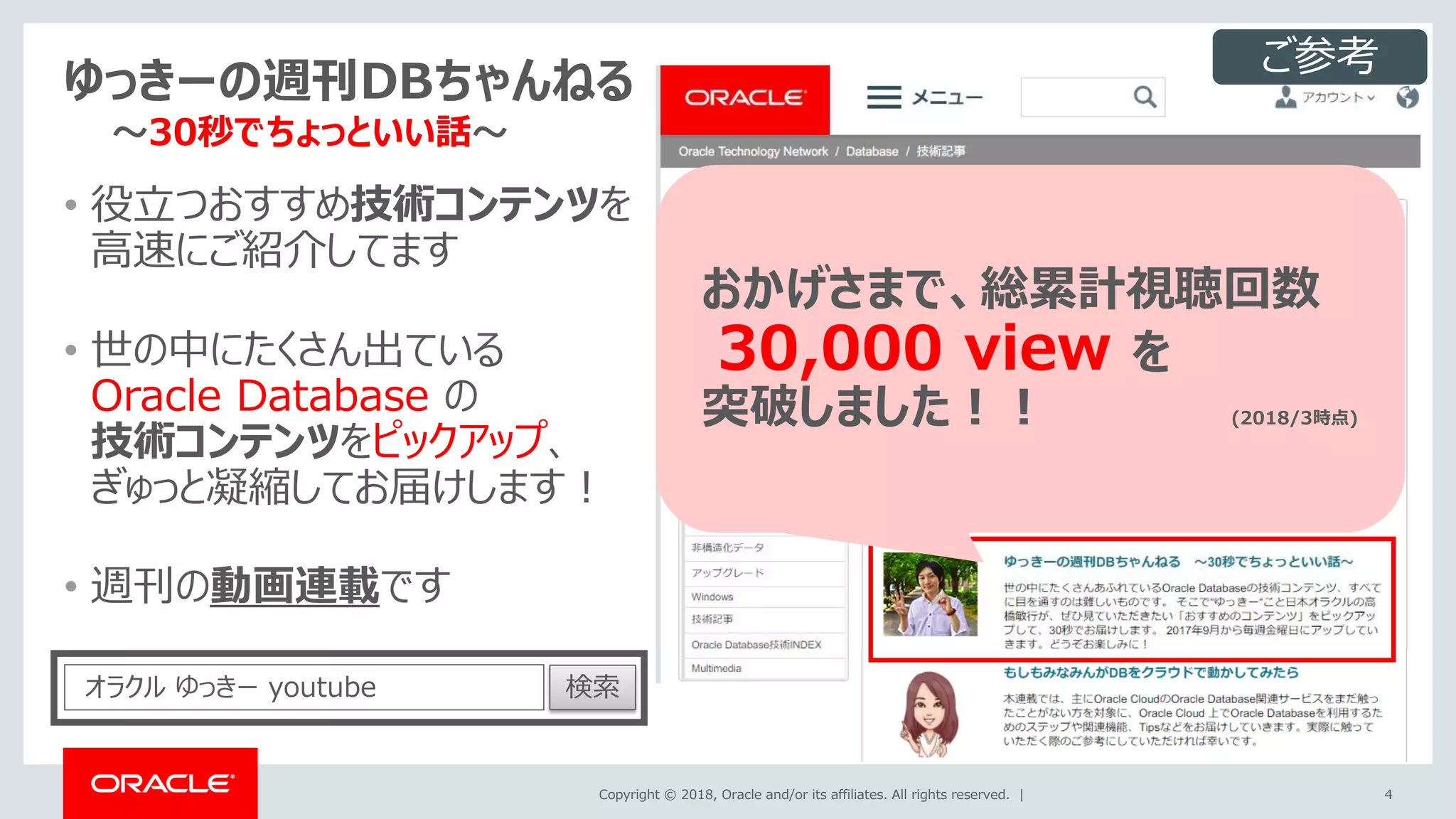Open the アカウント account dropdown
This screenshot has width=1456, height=819.
(1325, 97)
